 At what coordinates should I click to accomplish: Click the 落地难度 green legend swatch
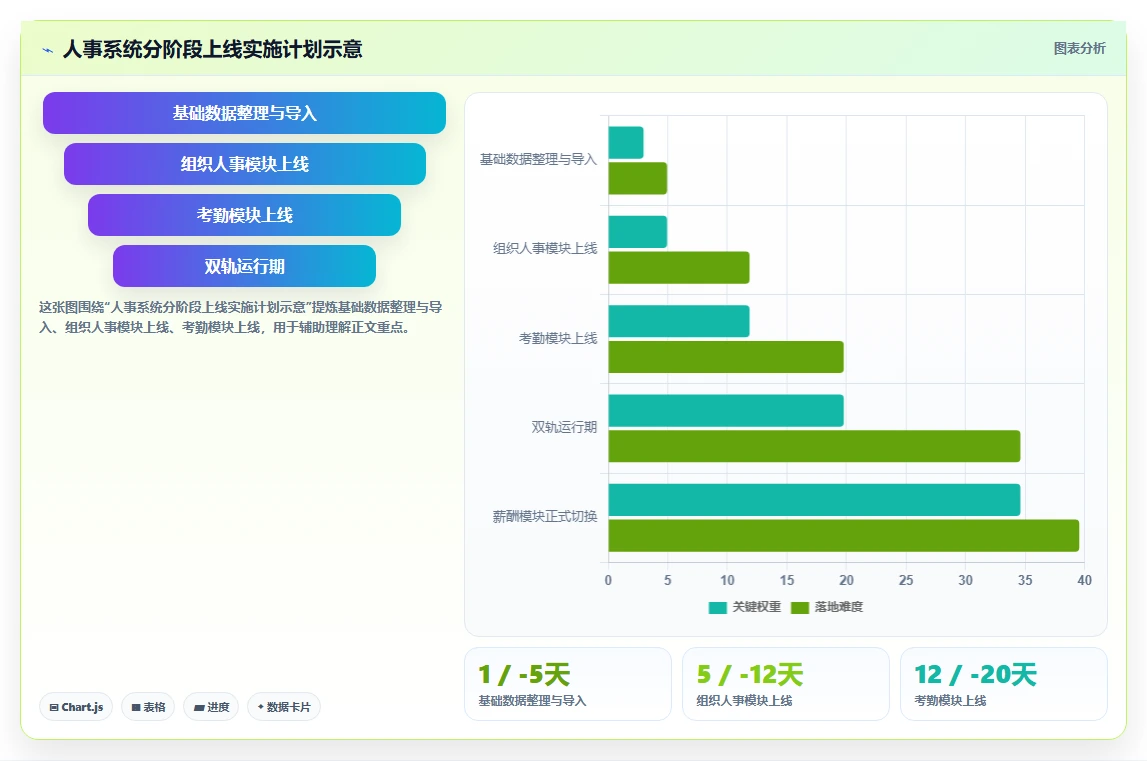(x=800, y=607)
